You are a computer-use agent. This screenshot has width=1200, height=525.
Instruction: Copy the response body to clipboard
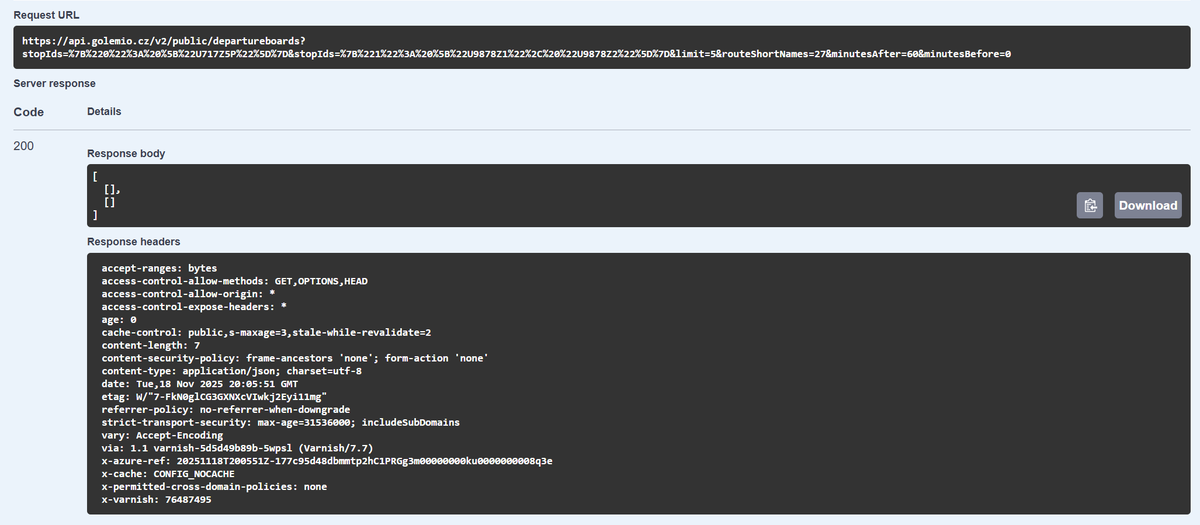pos(1090,205)
